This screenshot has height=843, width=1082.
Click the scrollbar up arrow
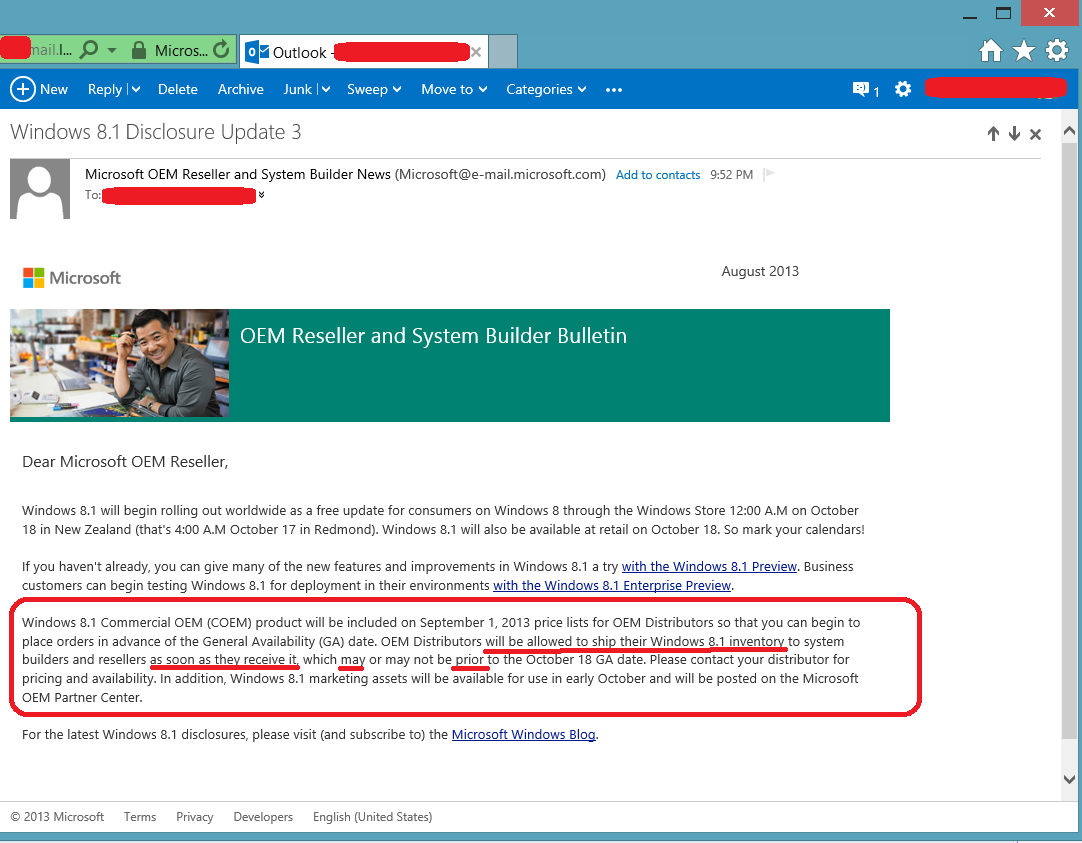tap(1069, 130)
